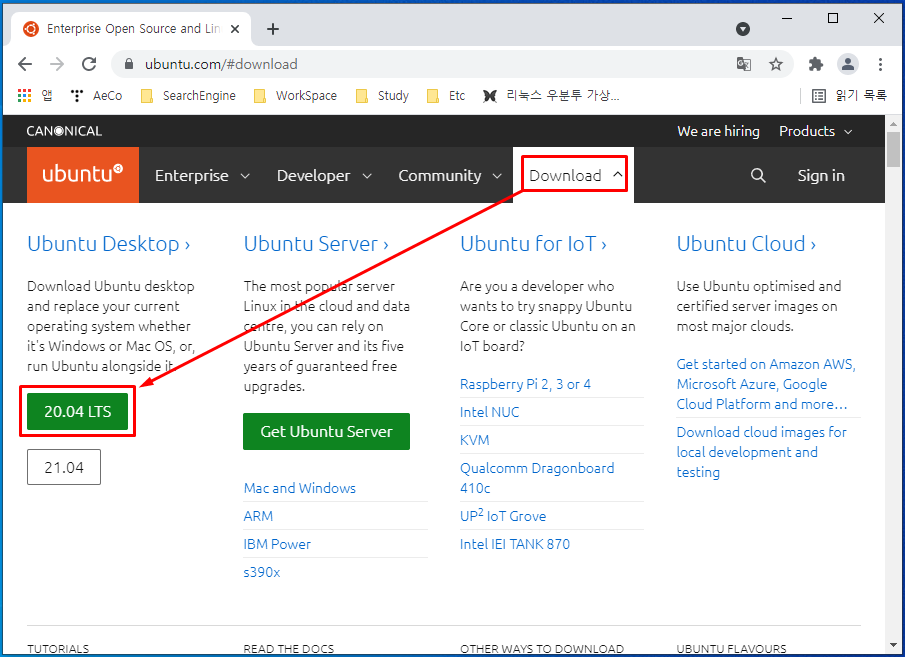
Task: Open the Ubuntu Desktop heading link
Action: click(x=109, y=244)
